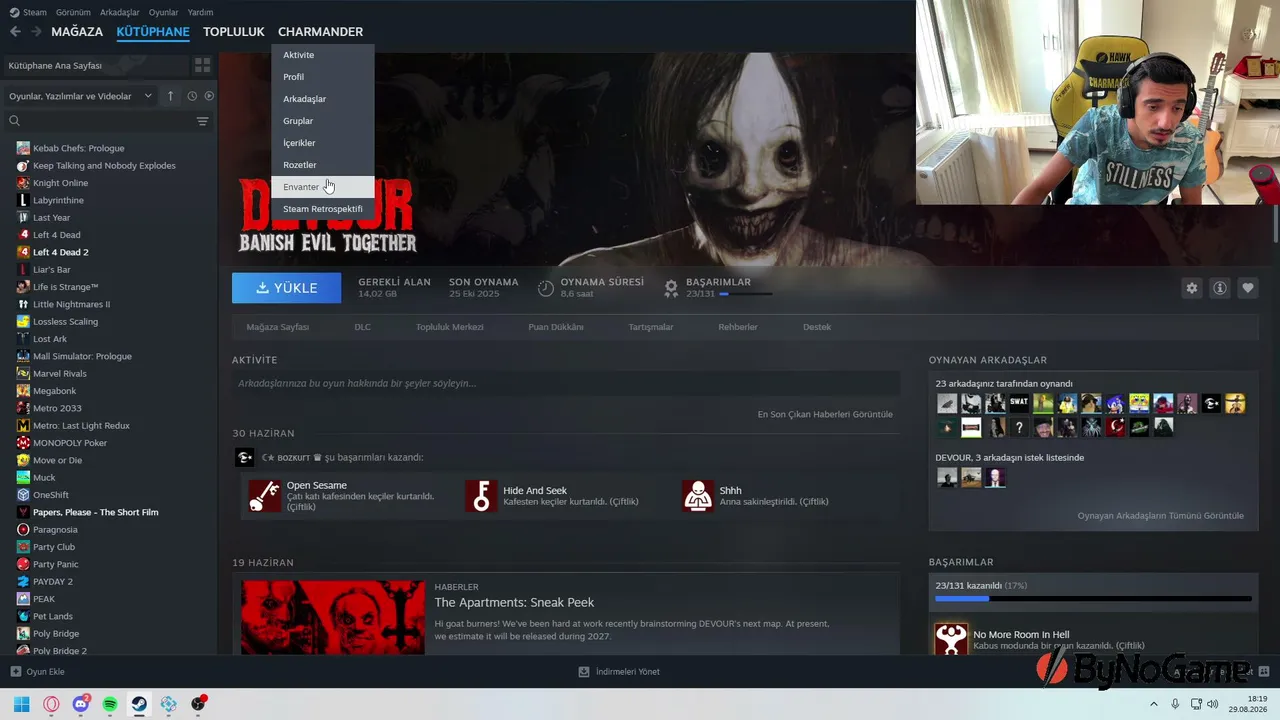The image size is (1280, 720).
Task: Switch library to grid view icon
Action: coord(203,65)
